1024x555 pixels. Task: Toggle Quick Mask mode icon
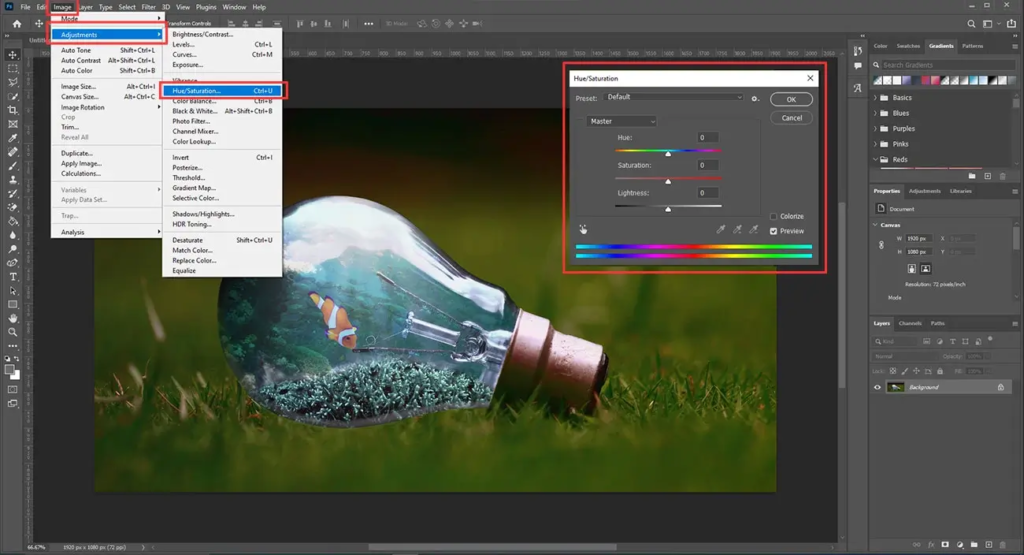coord(12,389)
